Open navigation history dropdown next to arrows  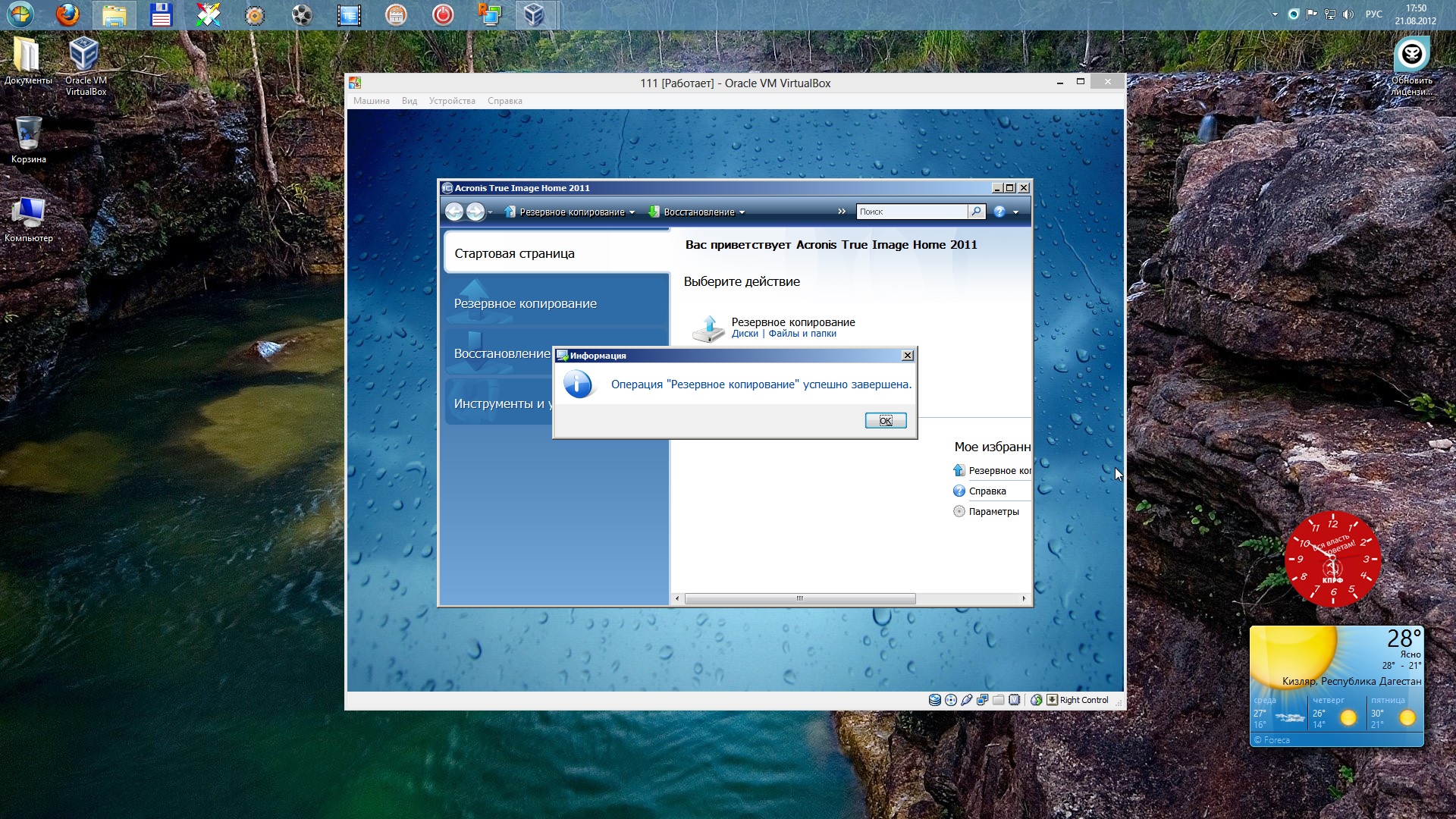point(491,213)
